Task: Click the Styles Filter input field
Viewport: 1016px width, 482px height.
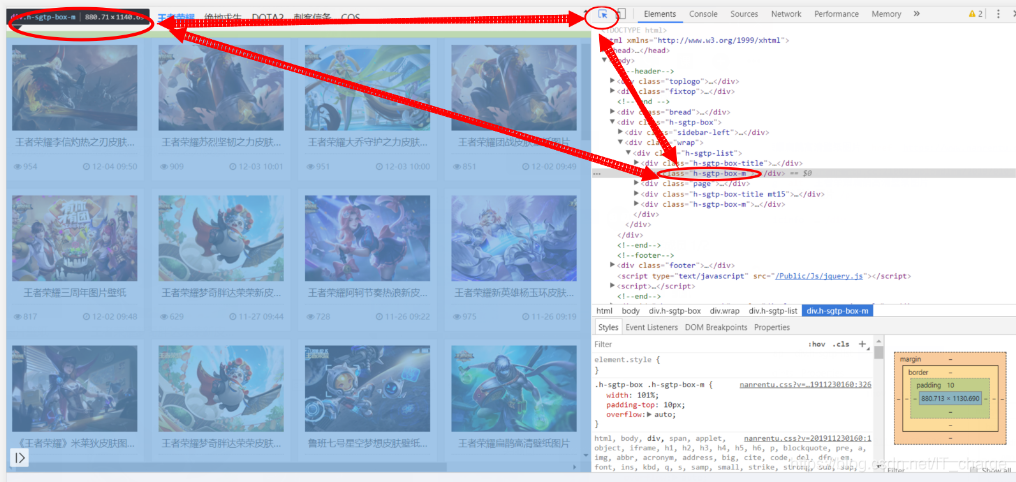Action: 697,344
